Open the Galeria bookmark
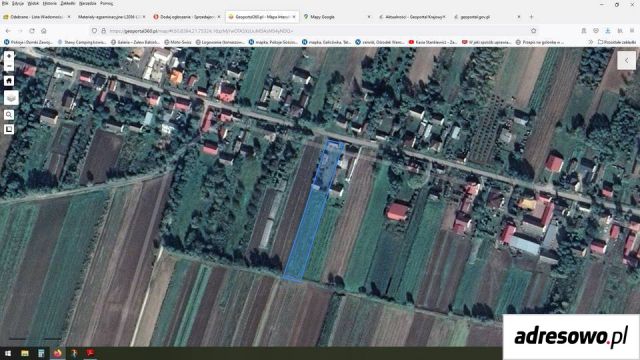The height and width of the screenshot is (360, 640). point(136,42)
